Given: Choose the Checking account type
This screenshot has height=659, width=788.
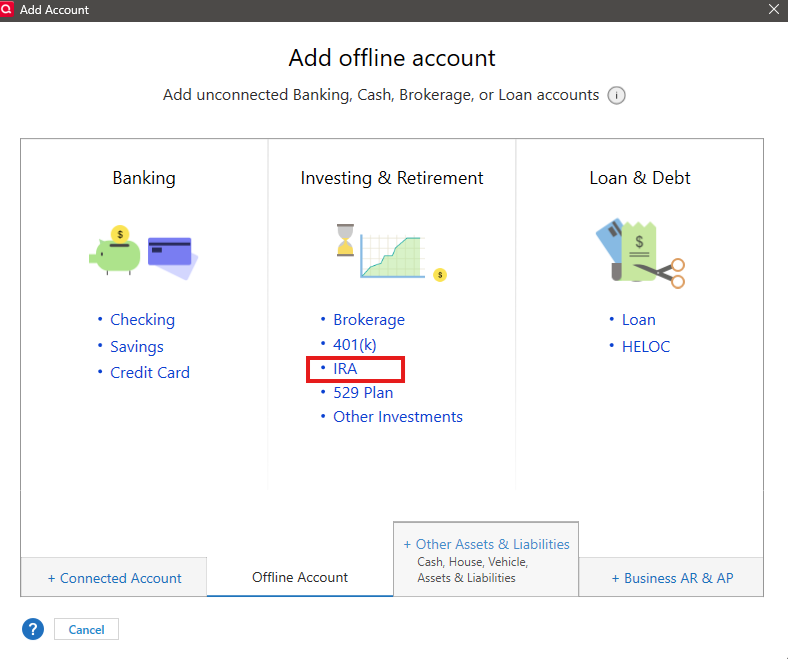Looking at the screenshot, I should [142, 320].
